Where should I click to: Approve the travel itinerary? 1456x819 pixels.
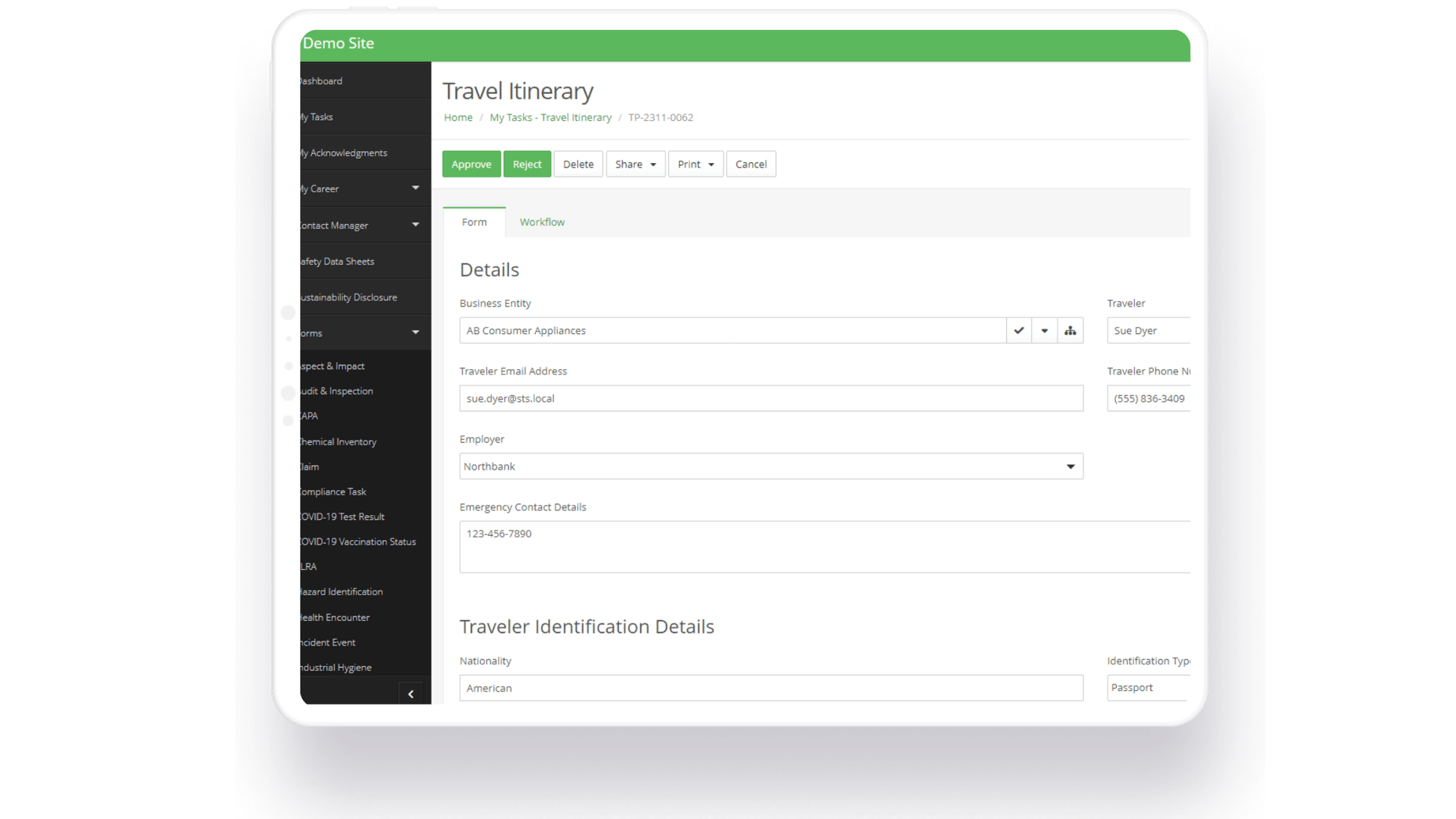click(471, 164)
